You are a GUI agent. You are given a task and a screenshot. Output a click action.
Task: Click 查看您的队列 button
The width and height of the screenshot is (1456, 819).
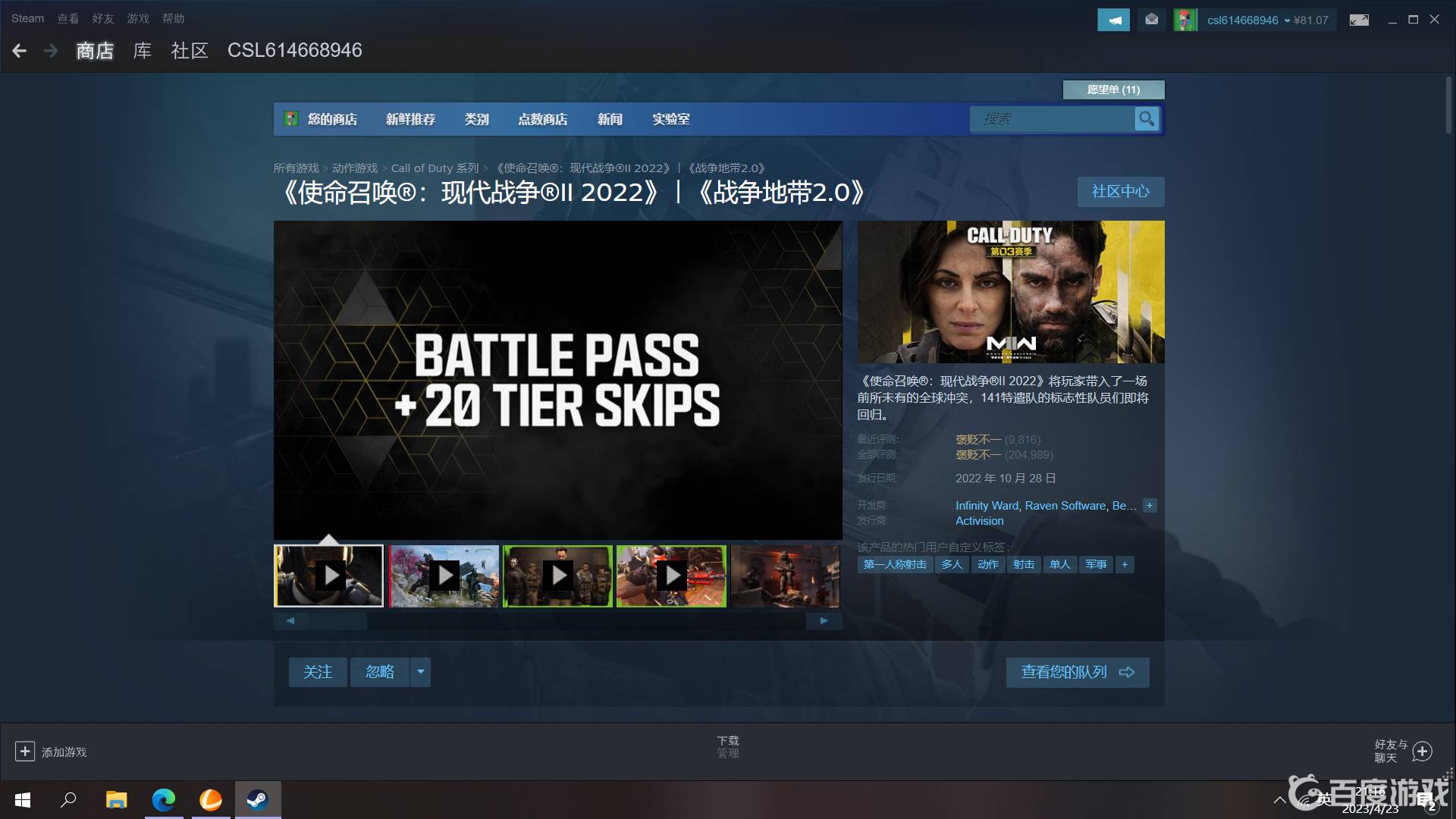click(x=1078, y=672)
